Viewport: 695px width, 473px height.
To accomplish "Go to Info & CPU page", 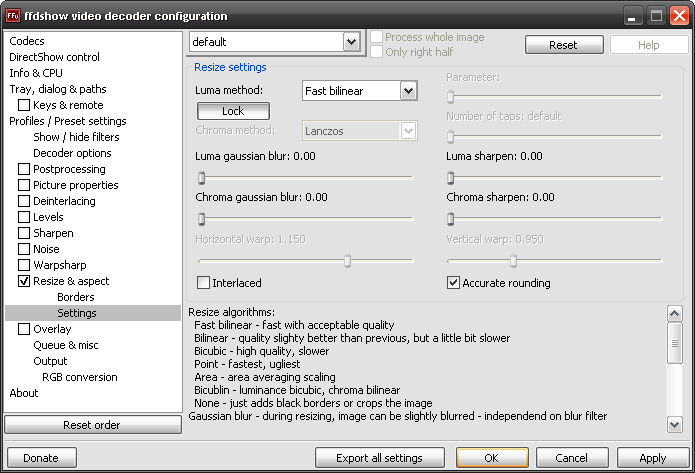I will pyautogui.click(x=36, y=73).
